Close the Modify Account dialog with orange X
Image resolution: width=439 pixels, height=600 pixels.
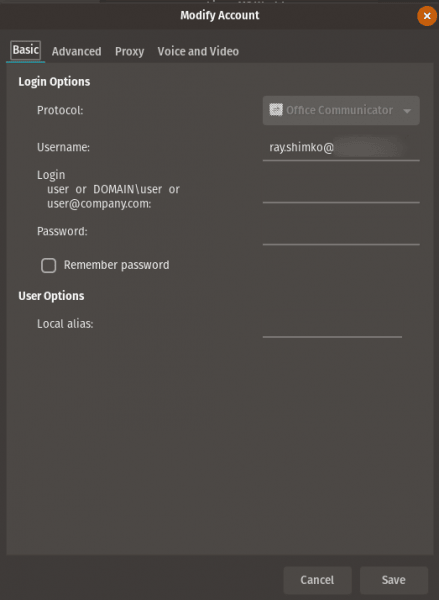pos(427,16)
